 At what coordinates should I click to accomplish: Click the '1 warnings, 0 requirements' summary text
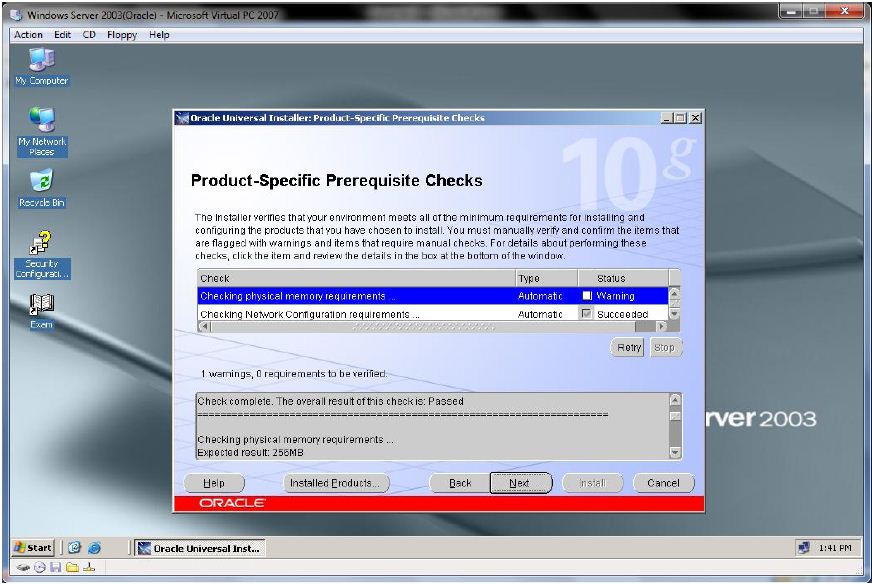pyautogui.click(x=294, y=374)
